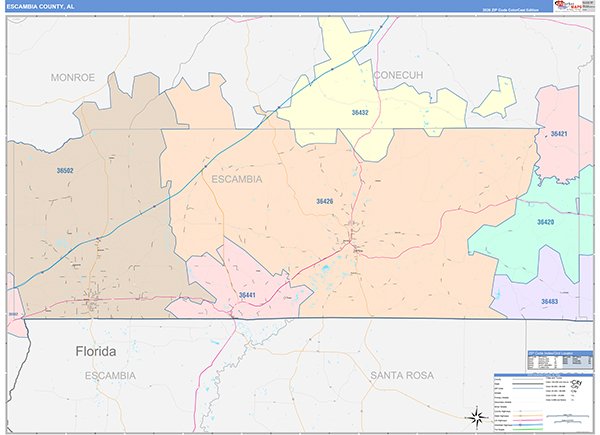Click the 'ESCAMBIA COUNTY, AL' map title
This screenshot has width=600, height=435.
tap(40, 6)
